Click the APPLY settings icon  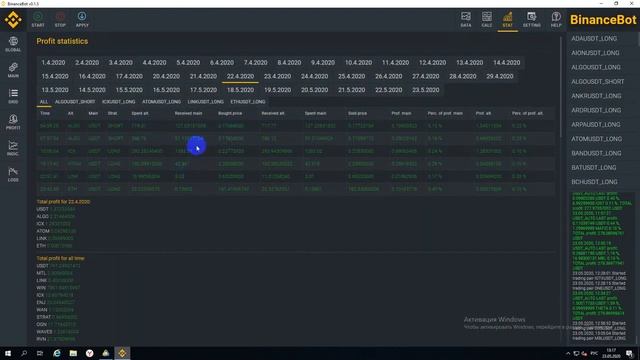[x=82, y=19]
